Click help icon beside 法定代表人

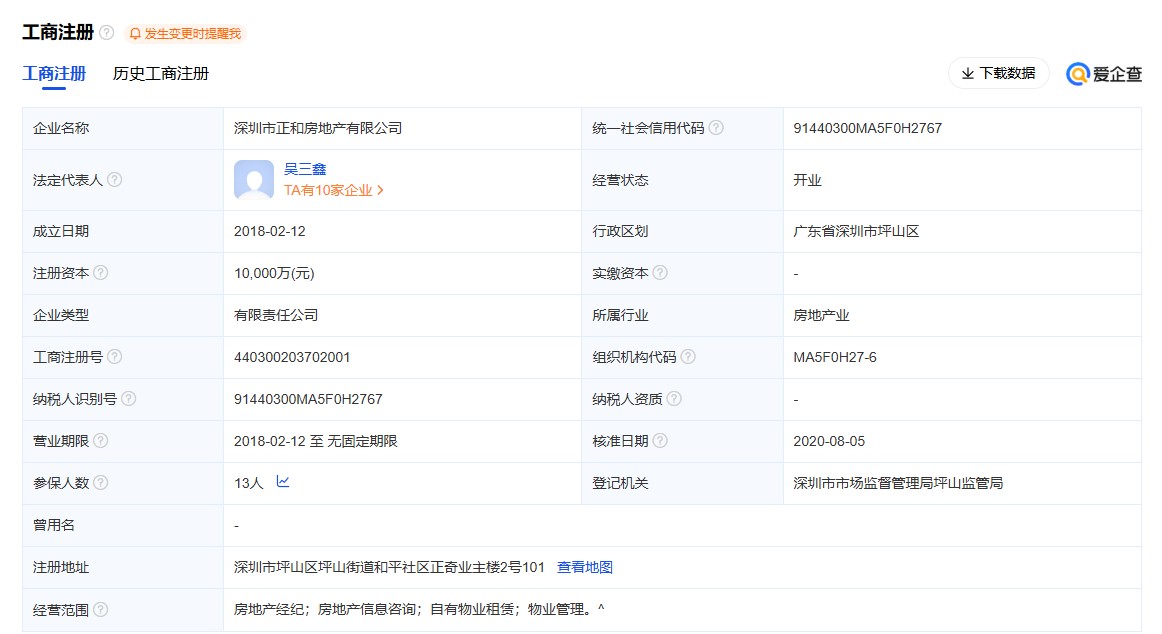click(115, 180)
